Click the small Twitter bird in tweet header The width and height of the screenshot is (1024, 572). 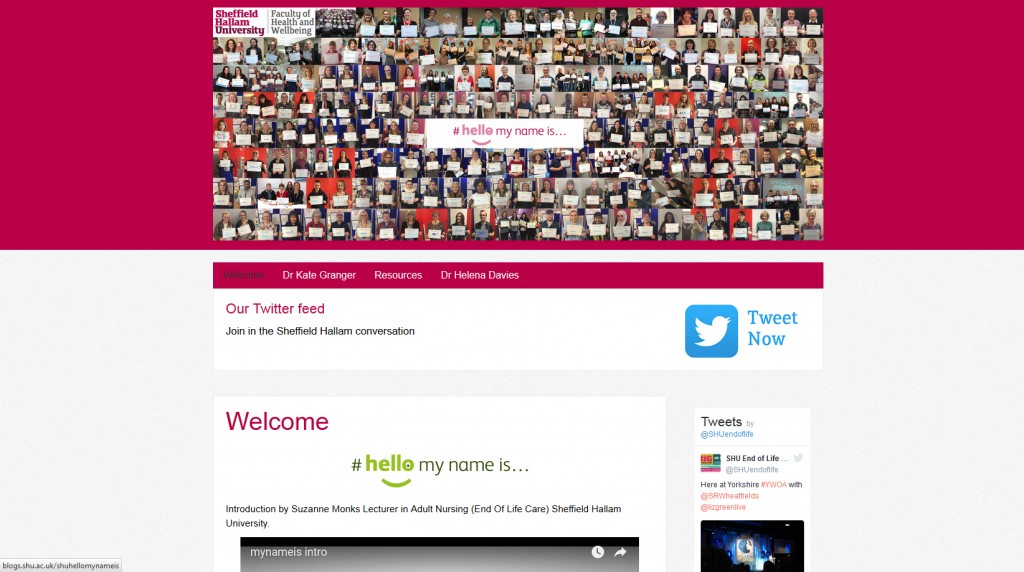tap(798, 458)
